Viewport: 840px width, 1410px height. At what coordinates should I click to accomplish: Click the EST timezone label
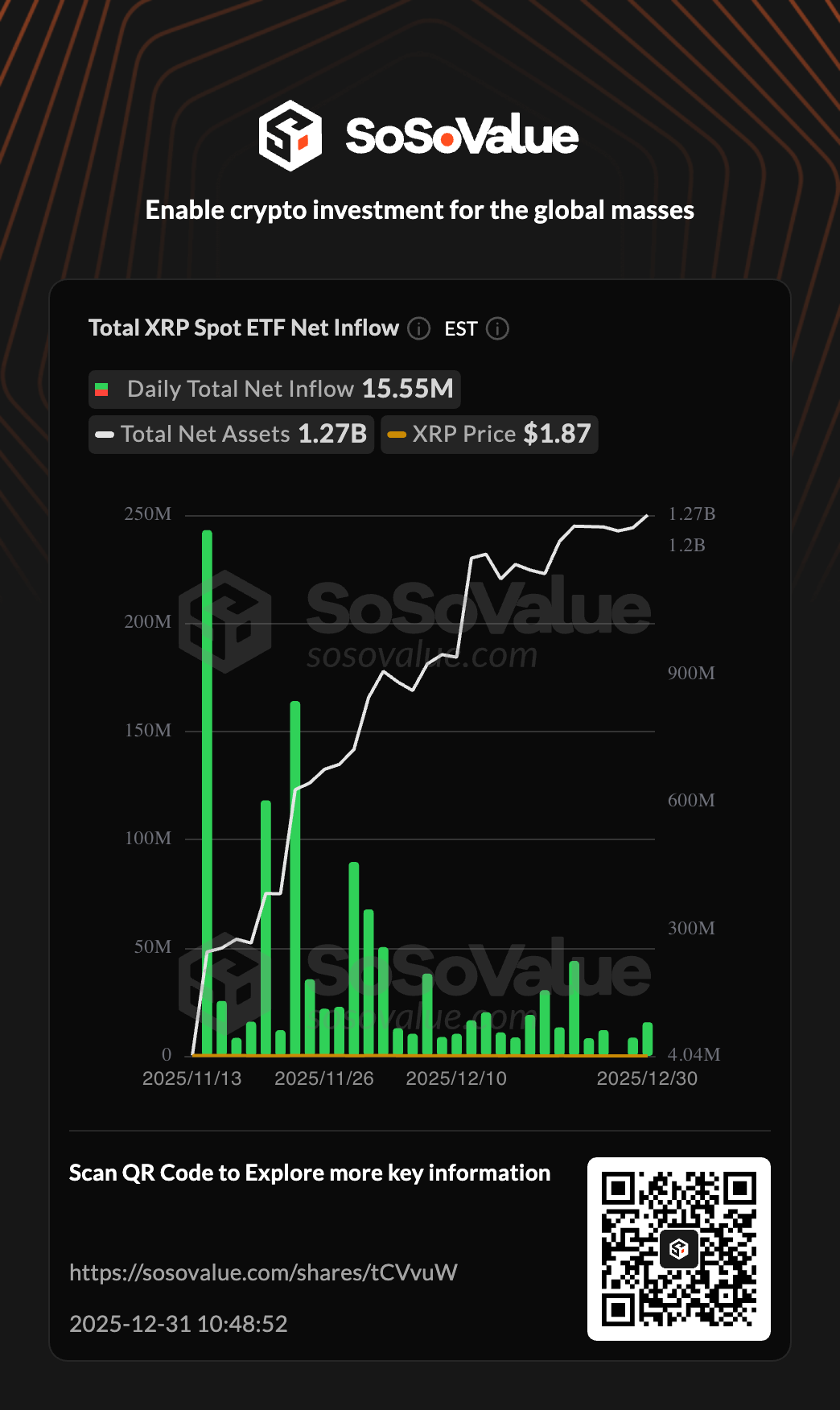click(x=460, y=328)
